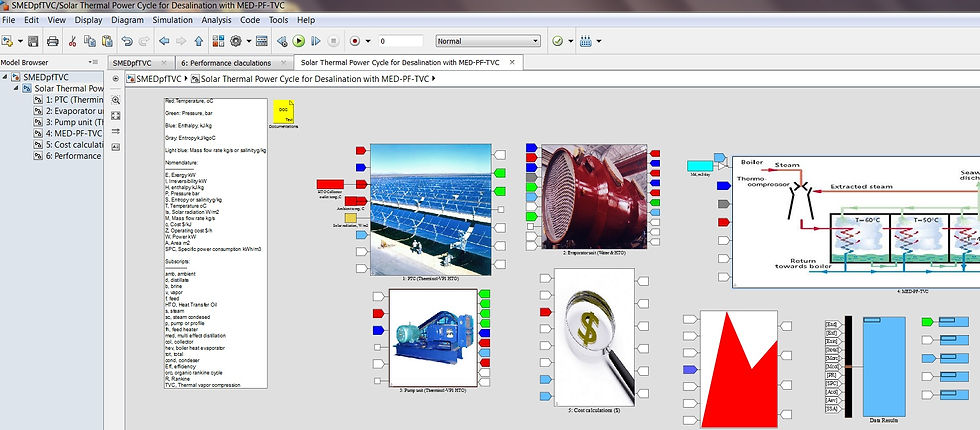Click the New Model toolbar icon
This screenshot has height=430, width=980.
coord(8,41)
